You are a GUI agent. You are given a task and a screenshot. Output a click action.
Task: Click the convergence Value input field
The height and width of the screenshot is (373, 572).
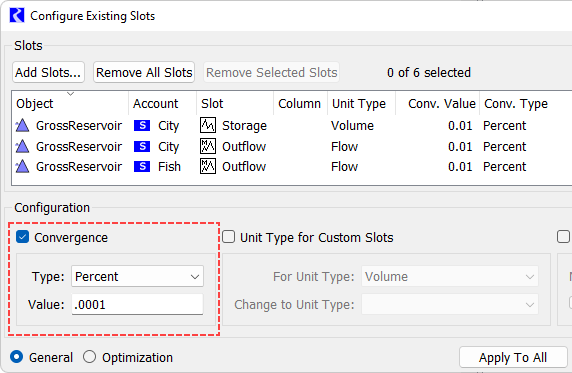[138, 304]
